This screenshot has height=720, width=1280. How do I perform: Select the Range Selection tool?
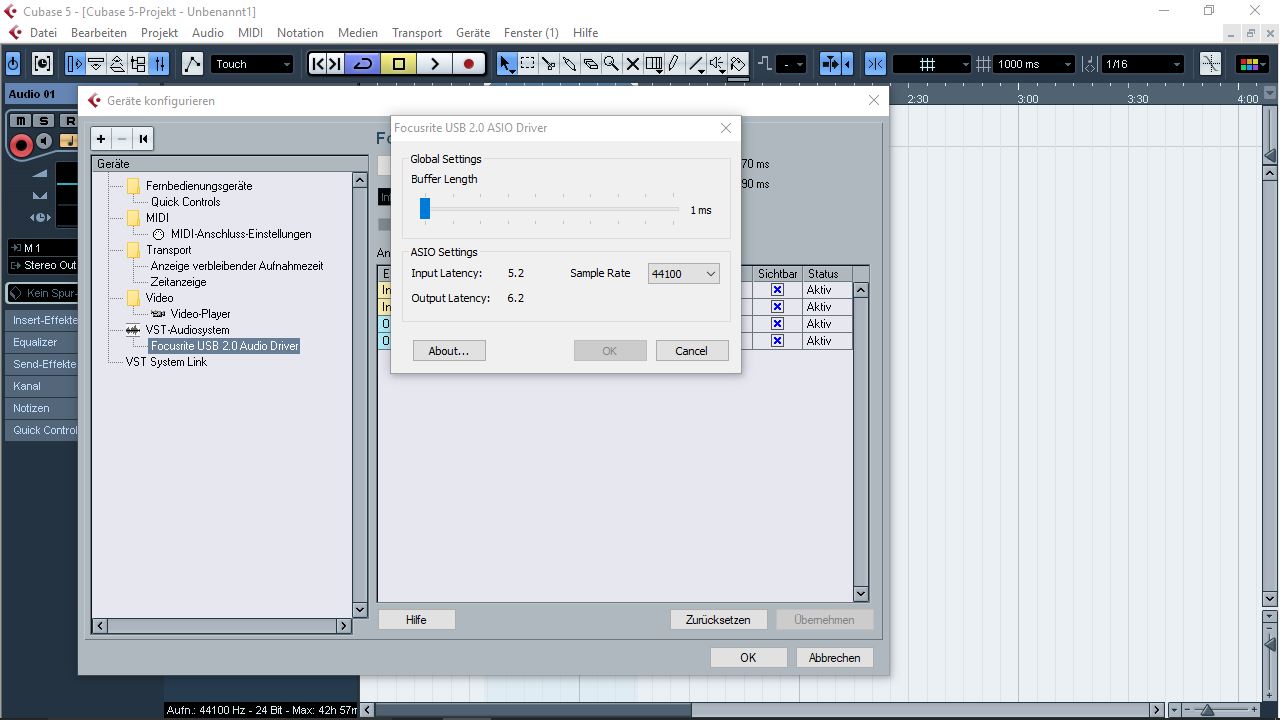pyautogui.click(x=528, y=64)
